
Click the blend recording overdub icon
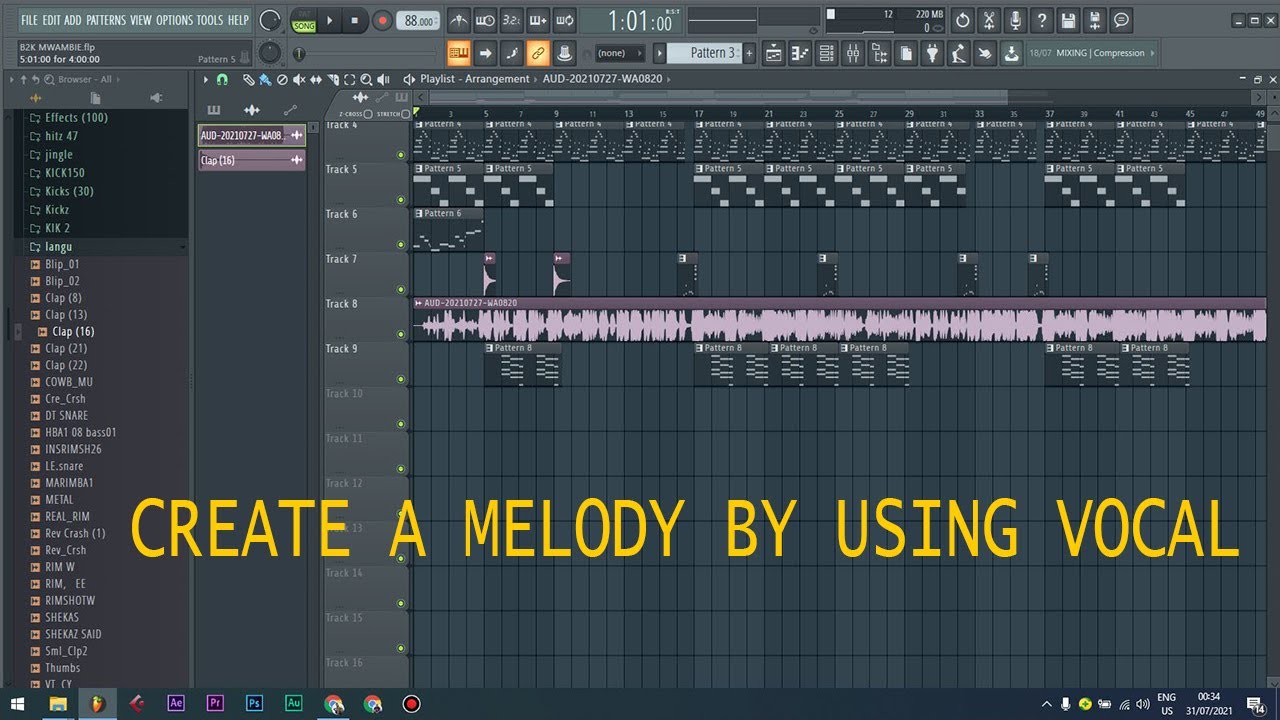tap(538, 20)
